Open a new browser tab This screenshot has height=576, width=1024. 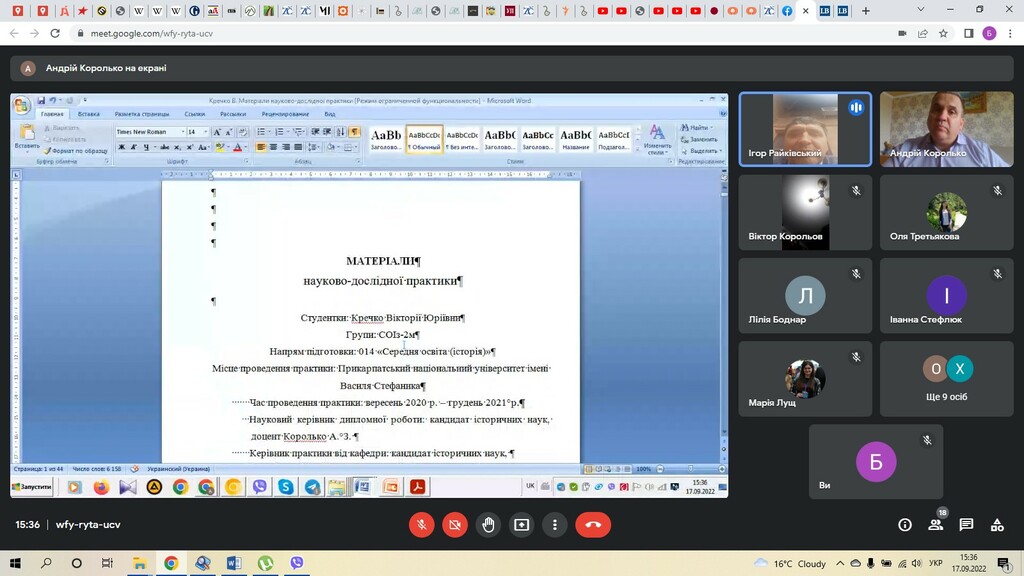866,11
